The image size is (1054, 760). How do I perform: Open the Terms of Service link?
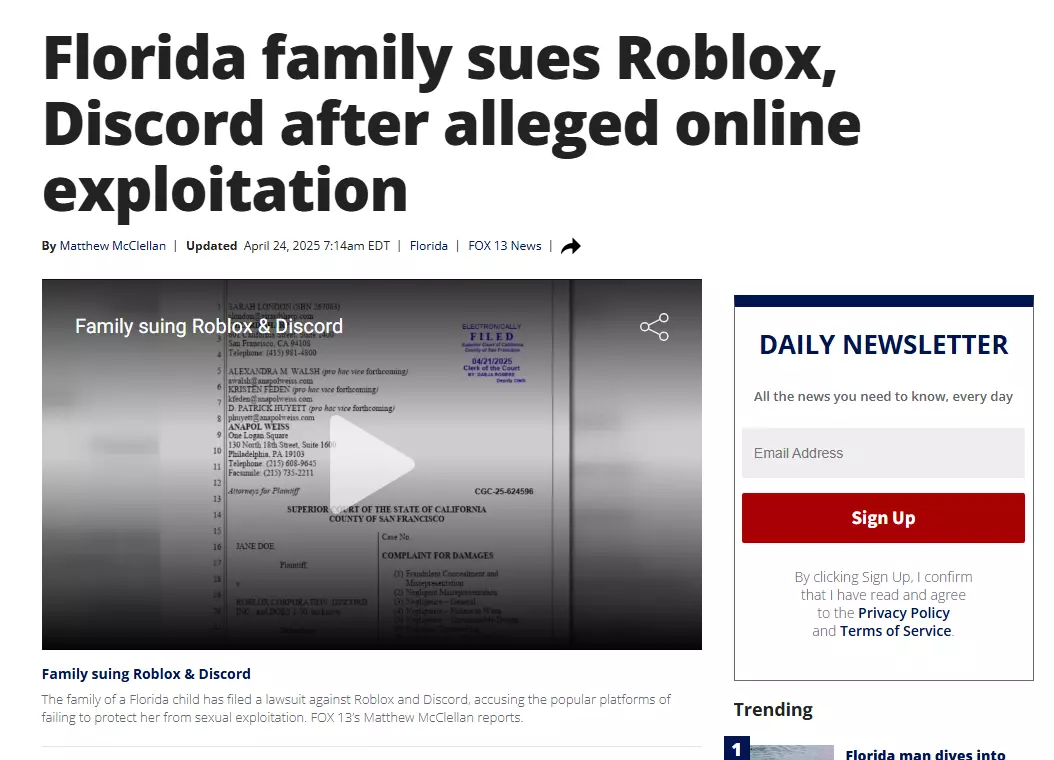pos(895,631)
